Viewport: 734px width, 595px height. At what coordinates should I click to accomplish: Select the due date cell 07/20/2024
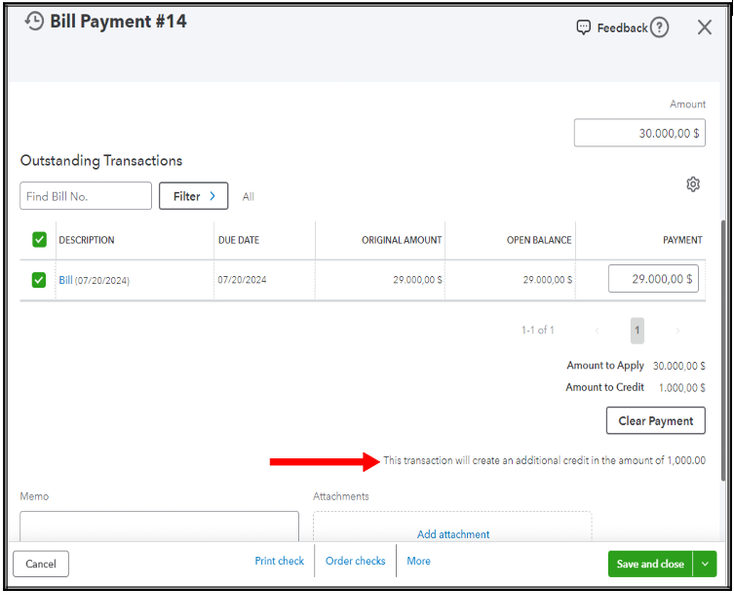pyautogui.click(x=242, y=280)
